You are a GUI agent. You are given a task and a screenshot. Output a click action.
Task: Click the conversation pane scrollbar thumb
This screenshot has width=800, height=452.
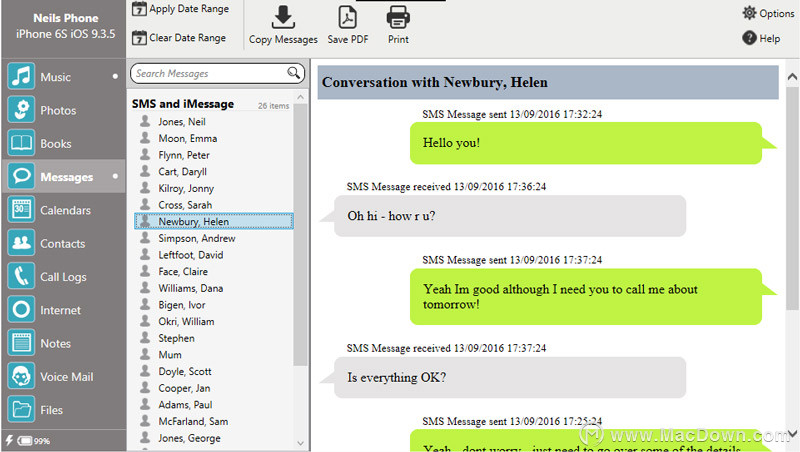click(x=792, y=198)
